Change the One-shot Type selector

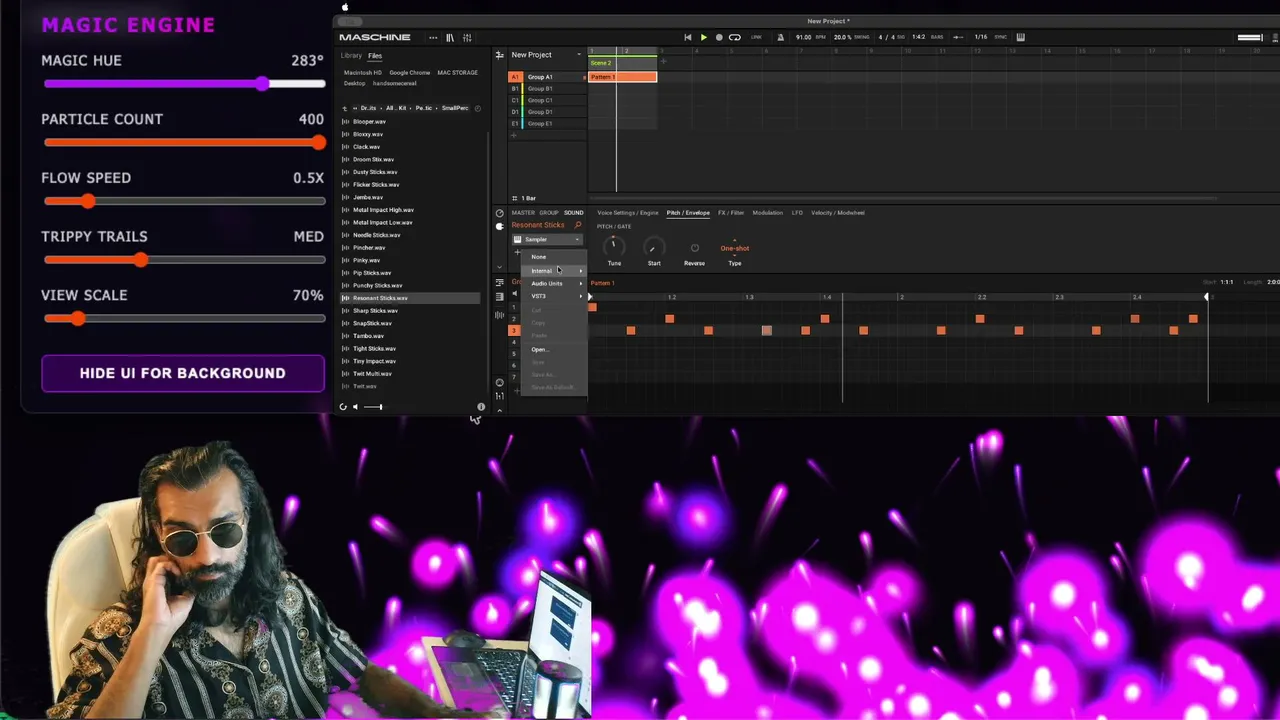tap(735, 248)
